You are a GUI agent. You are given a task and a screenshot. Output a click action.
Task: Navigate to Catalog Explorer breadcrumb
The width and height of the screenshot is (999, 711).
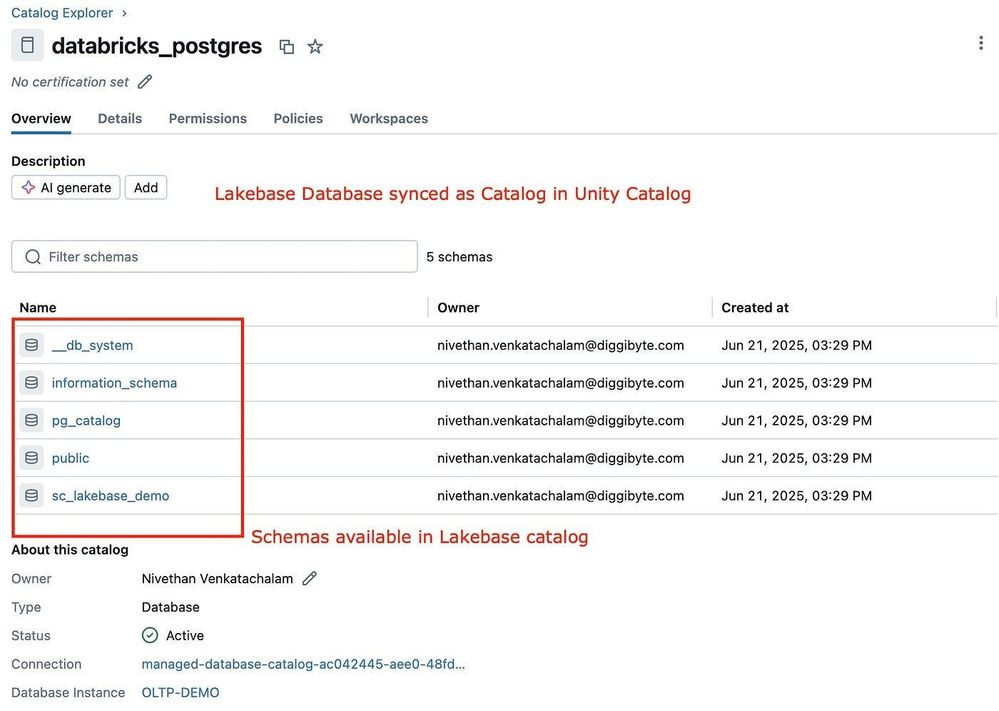61,13
